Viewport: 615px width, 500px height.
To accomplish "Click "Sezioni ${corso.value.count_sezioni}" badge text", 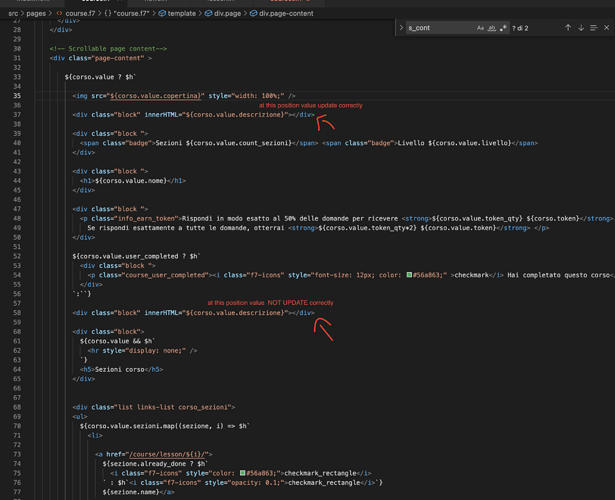I will pos(224,143).
